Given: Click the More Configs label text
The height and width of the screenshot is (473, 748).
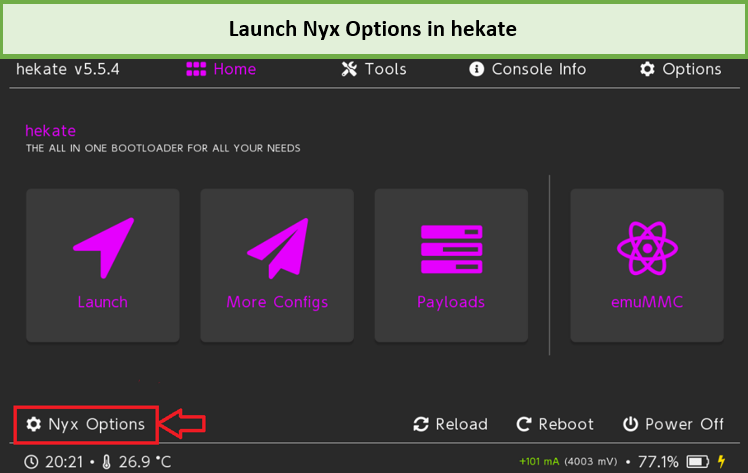Looking at the screenshot, I should 277,302.
